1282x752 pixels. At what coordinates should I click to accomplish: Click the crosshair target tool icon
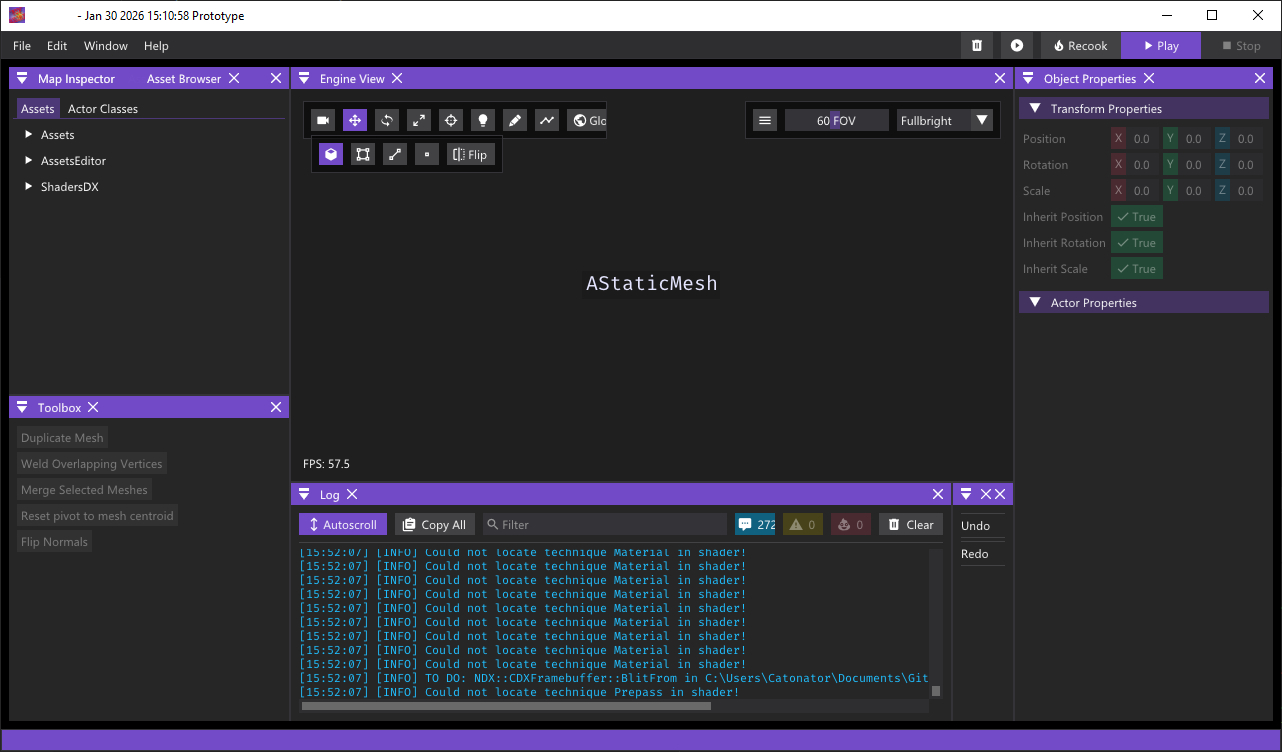click(x=450, y=120)
